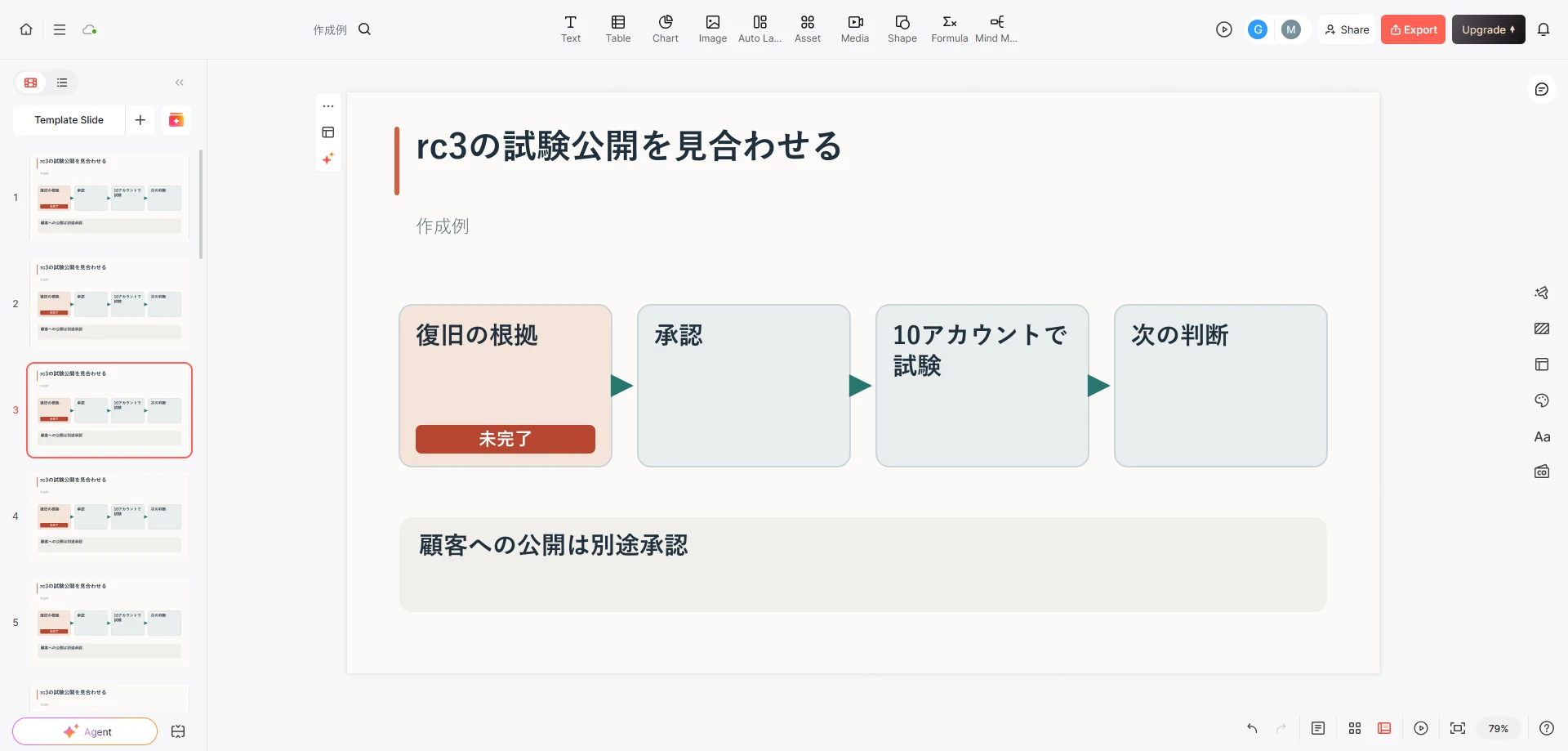
Task: Select slide 2 thumbnail
Action: point(109,304)
